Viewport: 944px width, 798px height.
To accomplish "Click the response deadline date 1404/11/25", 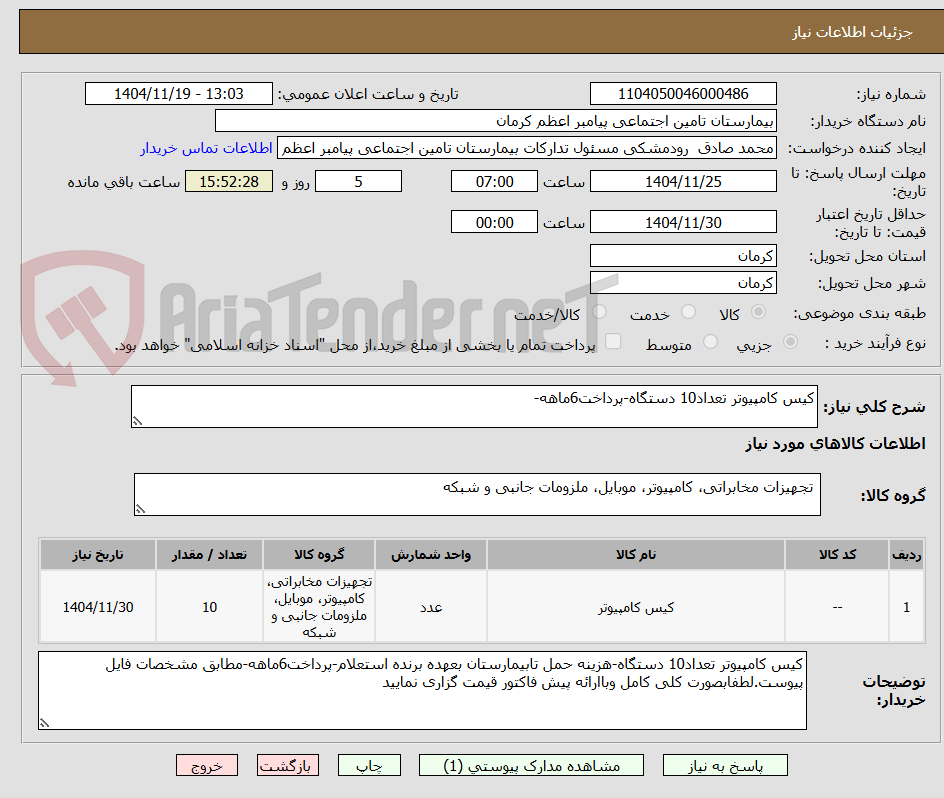I will [683, 181].
